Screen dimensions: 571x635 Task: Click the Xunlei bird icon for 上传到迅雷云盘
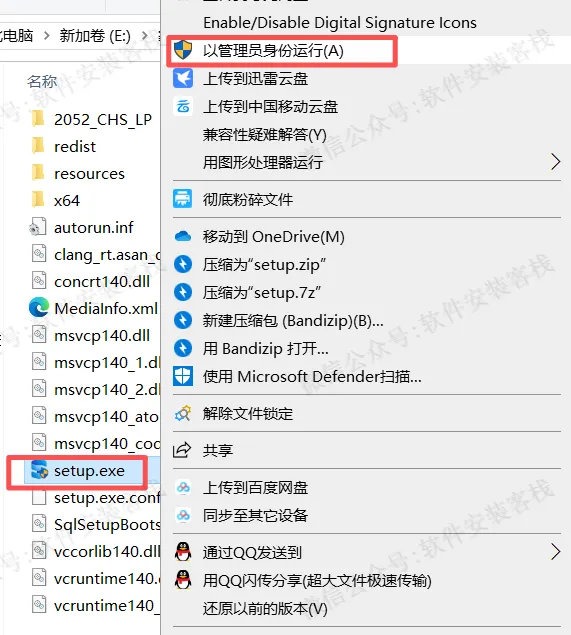point(183,78)
